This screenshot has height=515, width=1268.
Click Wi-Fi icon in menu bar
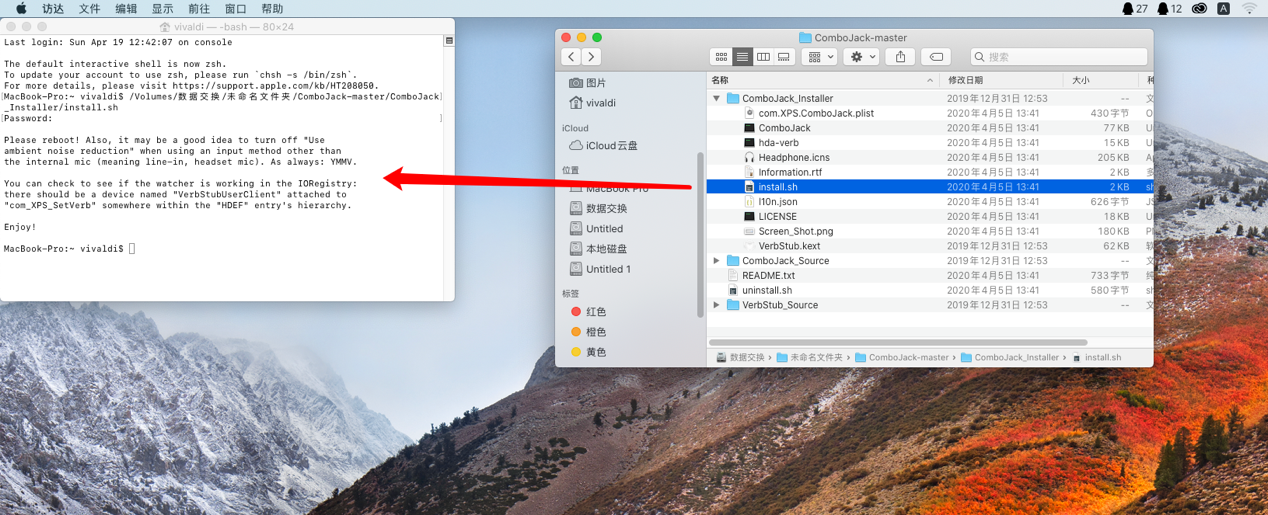1249,8
